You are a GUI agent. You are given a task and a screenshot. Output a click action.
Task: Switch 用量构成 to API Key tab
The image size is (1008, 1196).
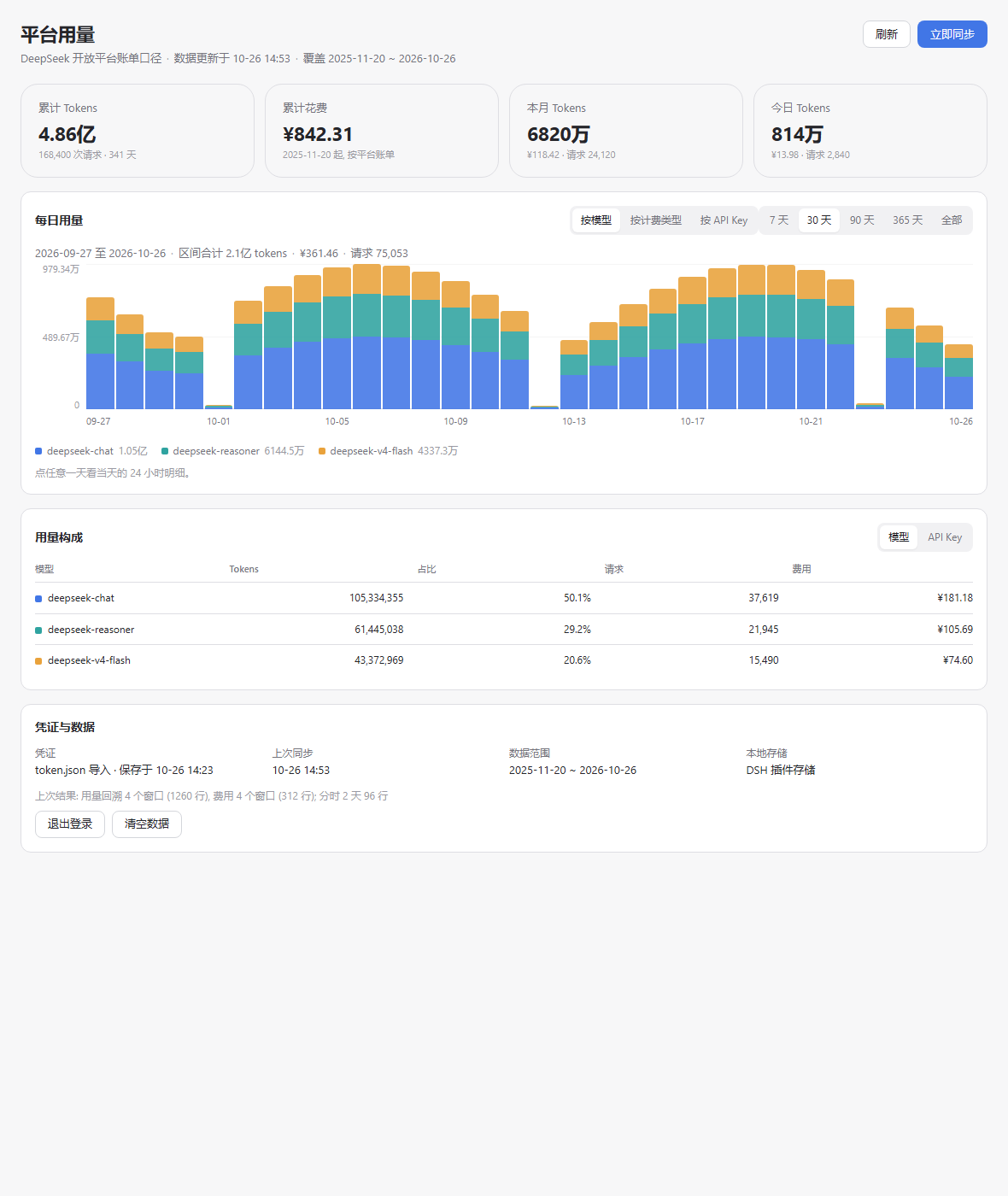tap(945, 537)
